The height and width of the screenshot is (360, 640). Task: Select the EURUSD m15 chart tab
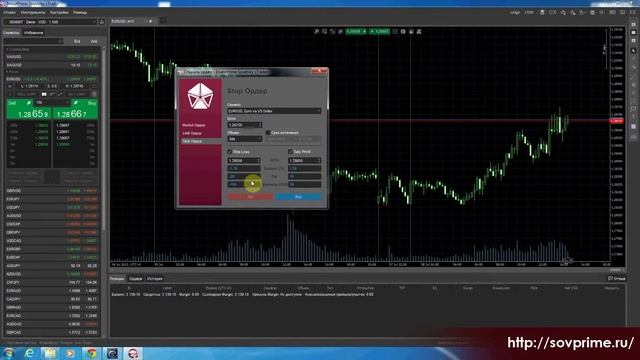click(x=123, y=21)
